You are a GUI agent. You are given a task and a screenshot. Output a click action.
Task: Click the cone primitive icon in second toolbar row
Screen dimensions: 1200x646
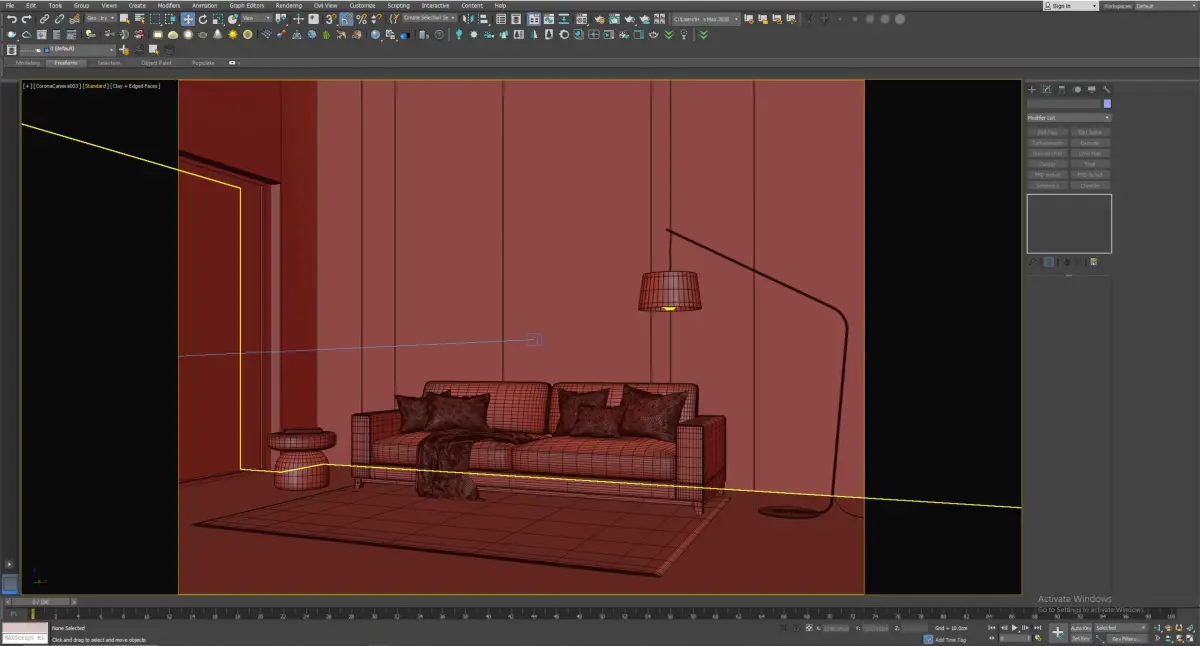click(x=217, y=34)
